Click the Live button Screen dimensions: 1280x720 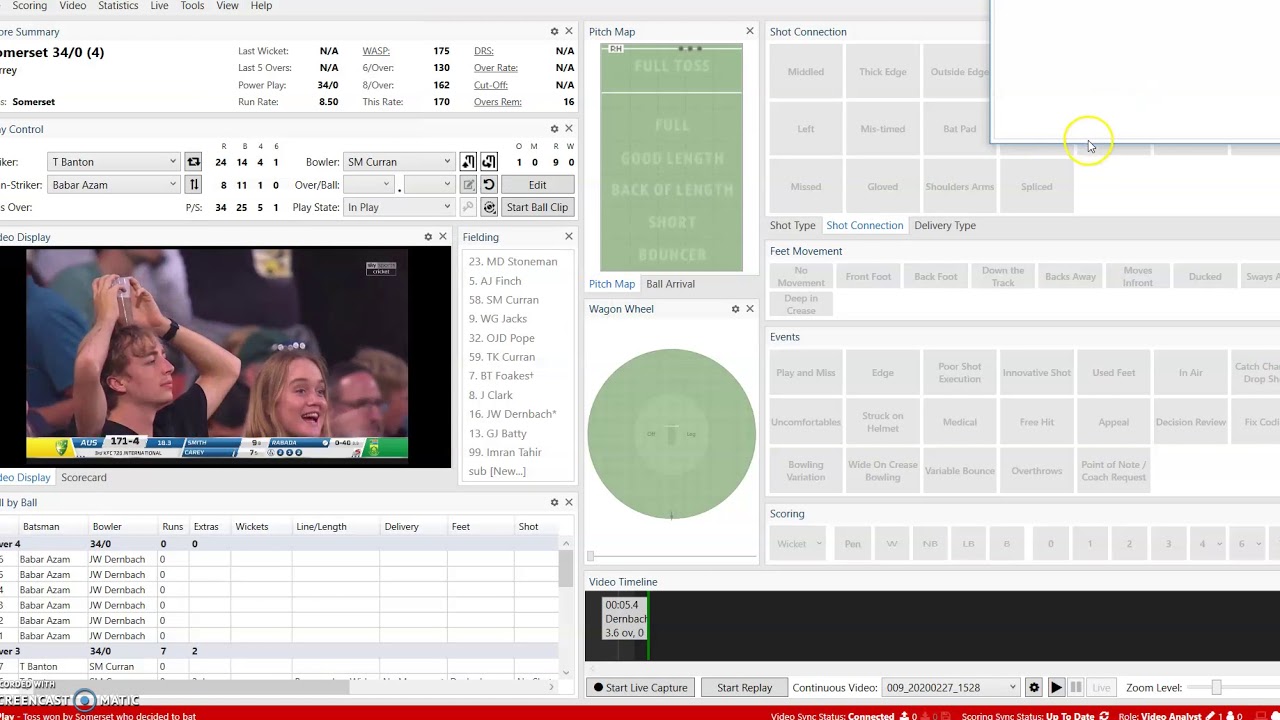pyautogui.click(x=1101, y=688)
